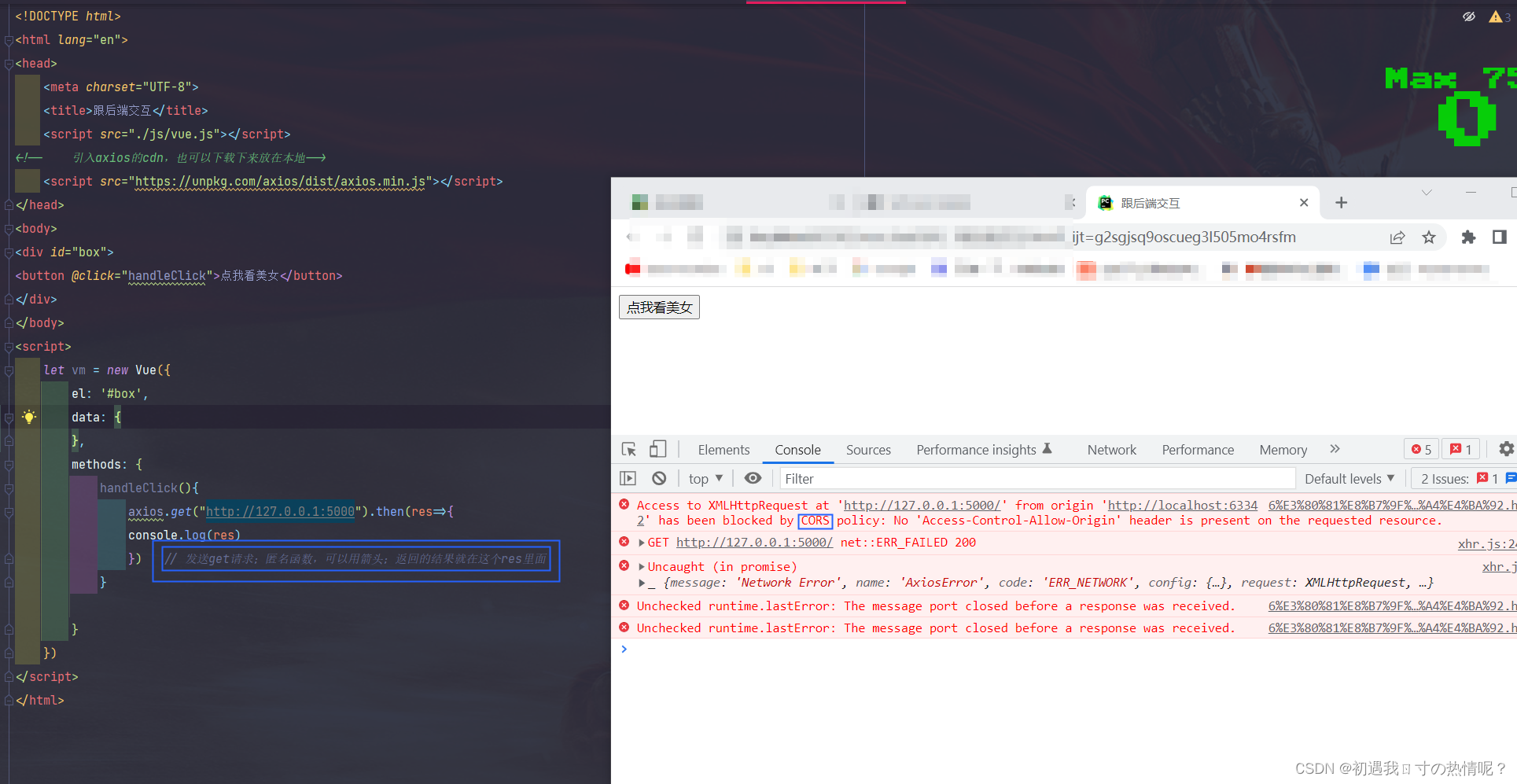The image size is (1517, 784).
Task: Click the PyCharm favicon on the 跟后端交互 tab
Action: coord(1106,203)
